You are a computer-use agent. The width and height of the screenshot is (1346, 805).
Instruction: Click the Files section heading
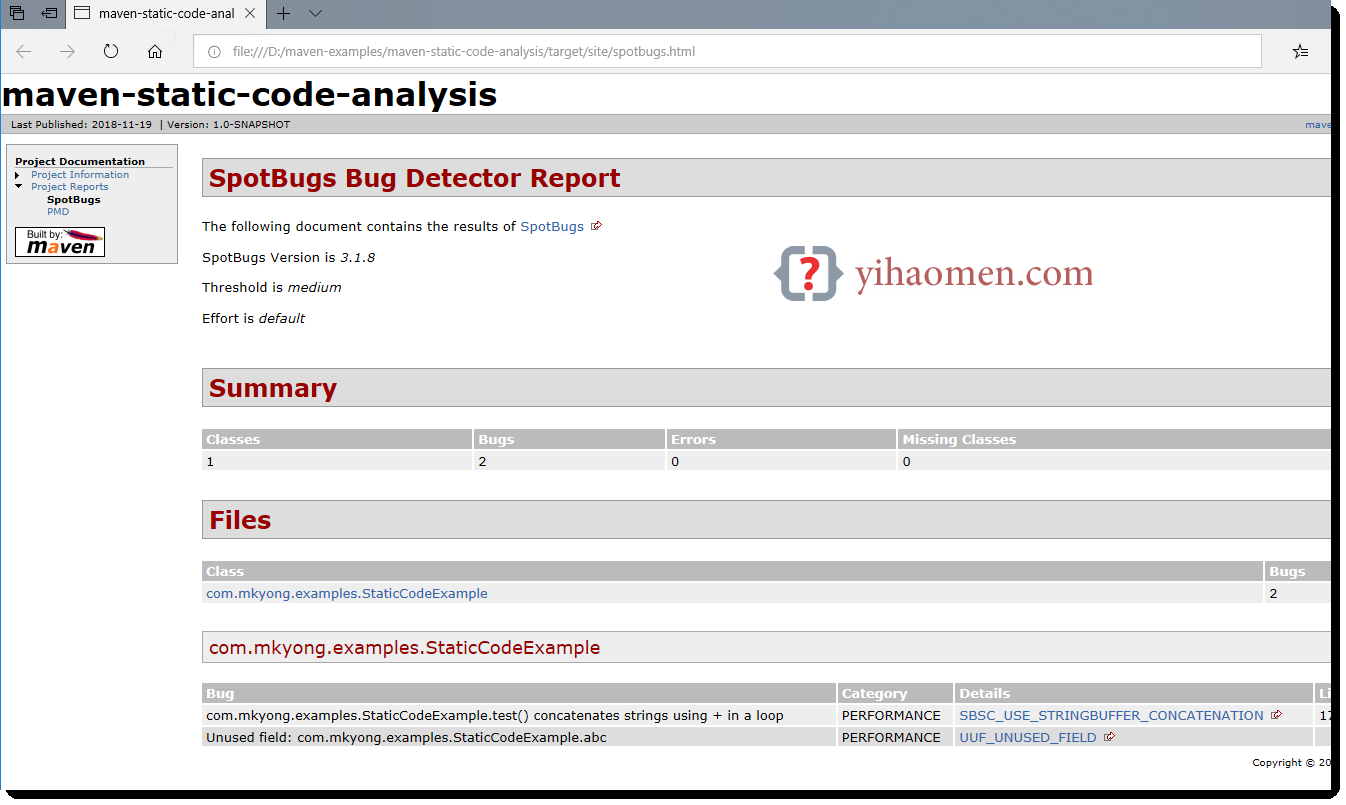pyautogui.click(x=240, y=521)
